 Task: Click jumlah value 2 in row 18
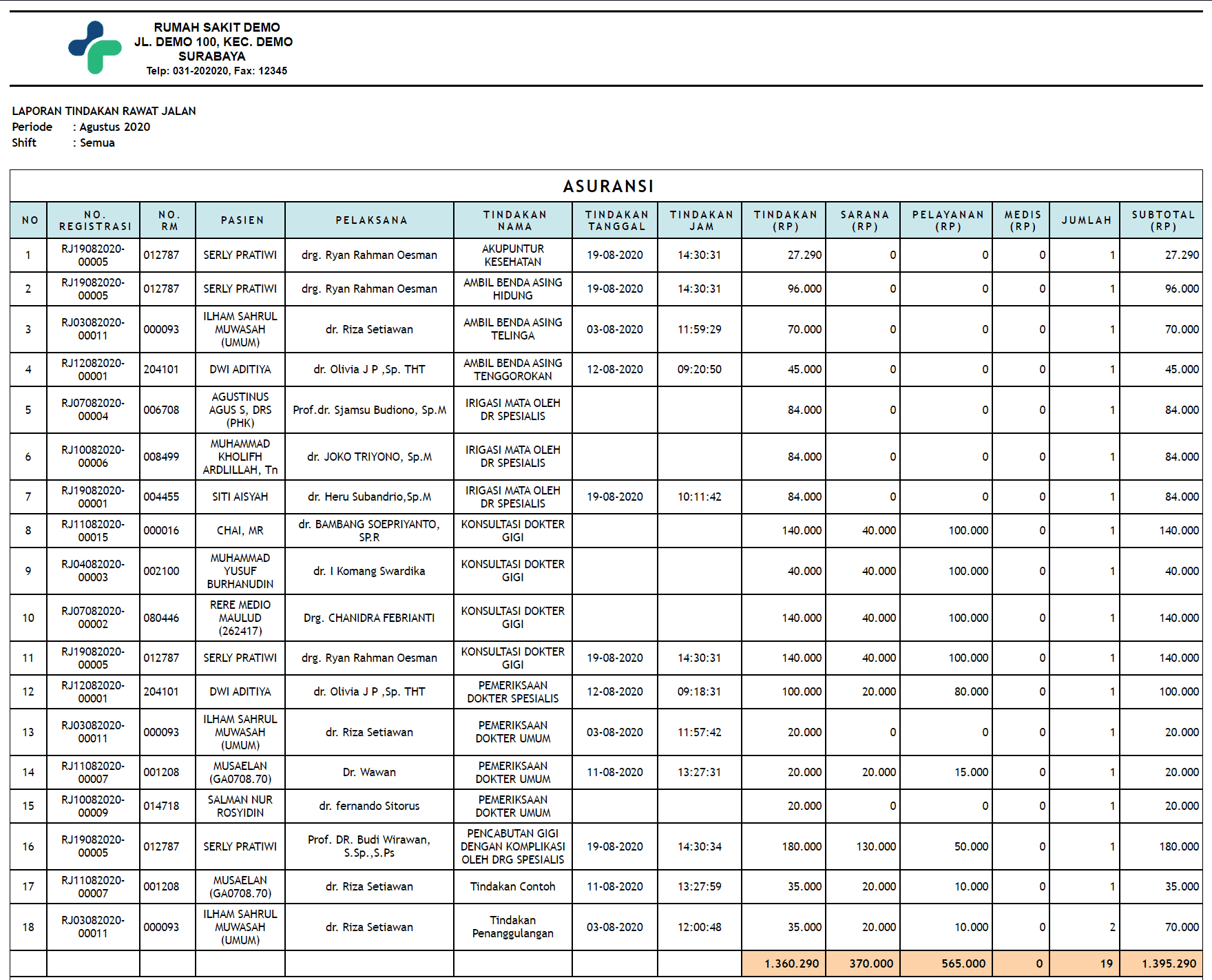click(x=1112, y=927)
